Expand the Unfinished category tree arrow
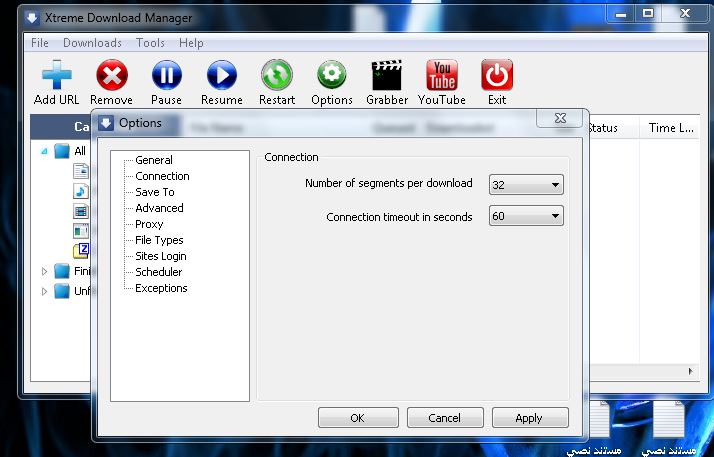Viewport: 714px width, 457px height. [x=44, y=291]
